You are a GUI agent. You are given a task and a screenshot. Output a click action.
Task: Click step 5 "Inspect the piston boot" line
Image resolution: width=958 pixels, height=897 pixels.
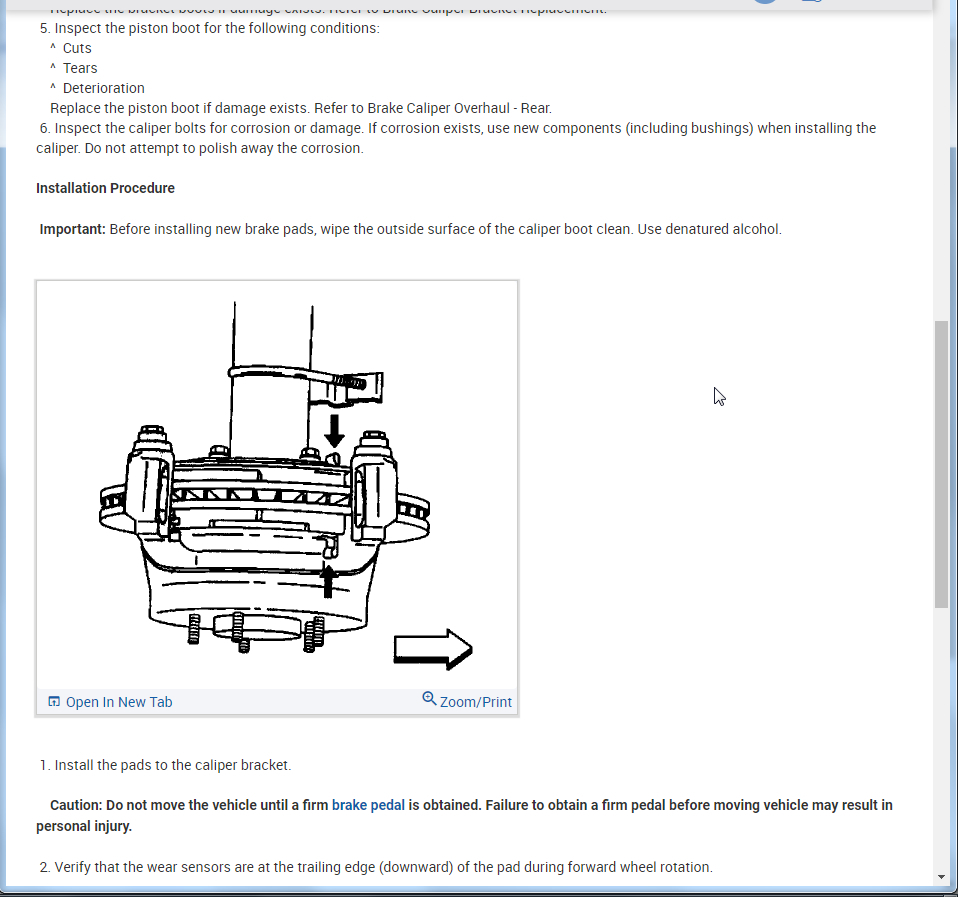(x=210, y=28)
